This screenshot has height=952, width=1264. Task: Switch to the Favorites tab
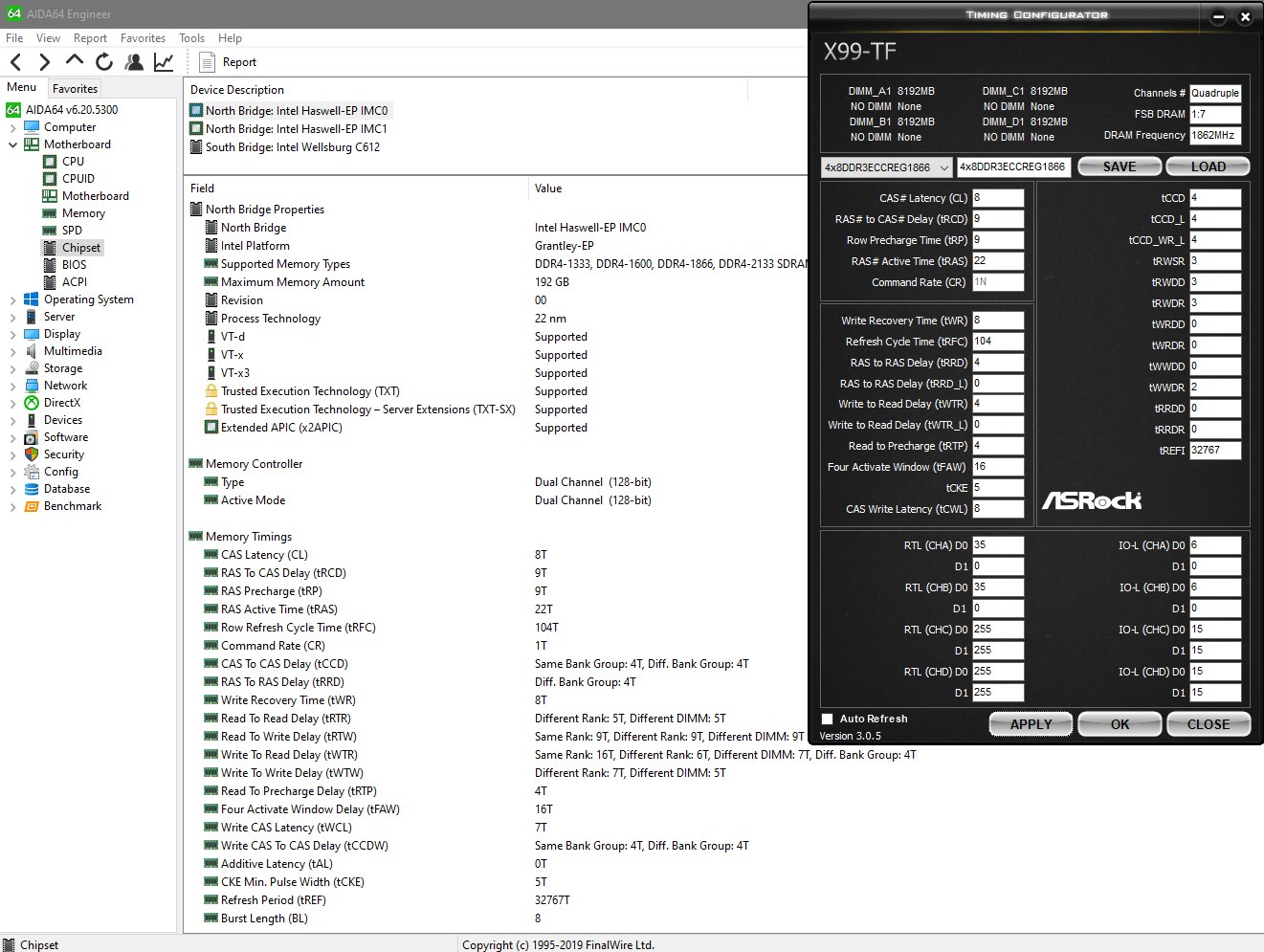coord(75,88)
